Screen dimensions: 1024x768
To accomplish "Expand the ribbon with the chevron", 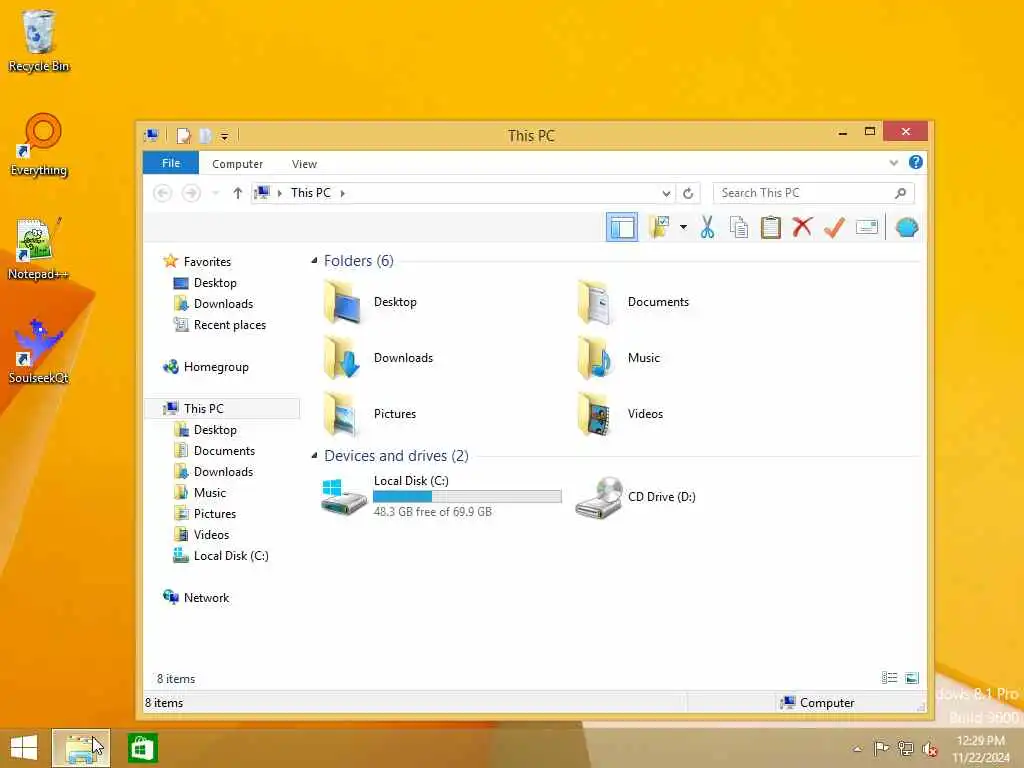I will click(x=893, y=163).
